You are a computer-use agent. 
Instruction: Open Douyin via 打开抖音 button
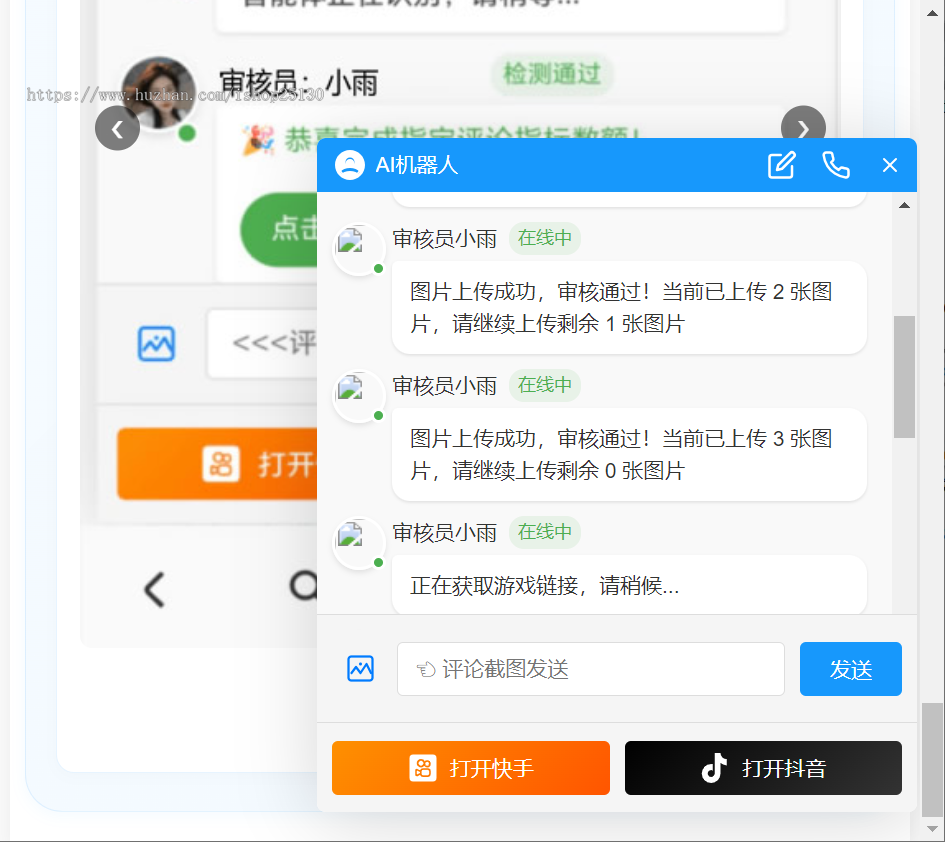[763, 768]
